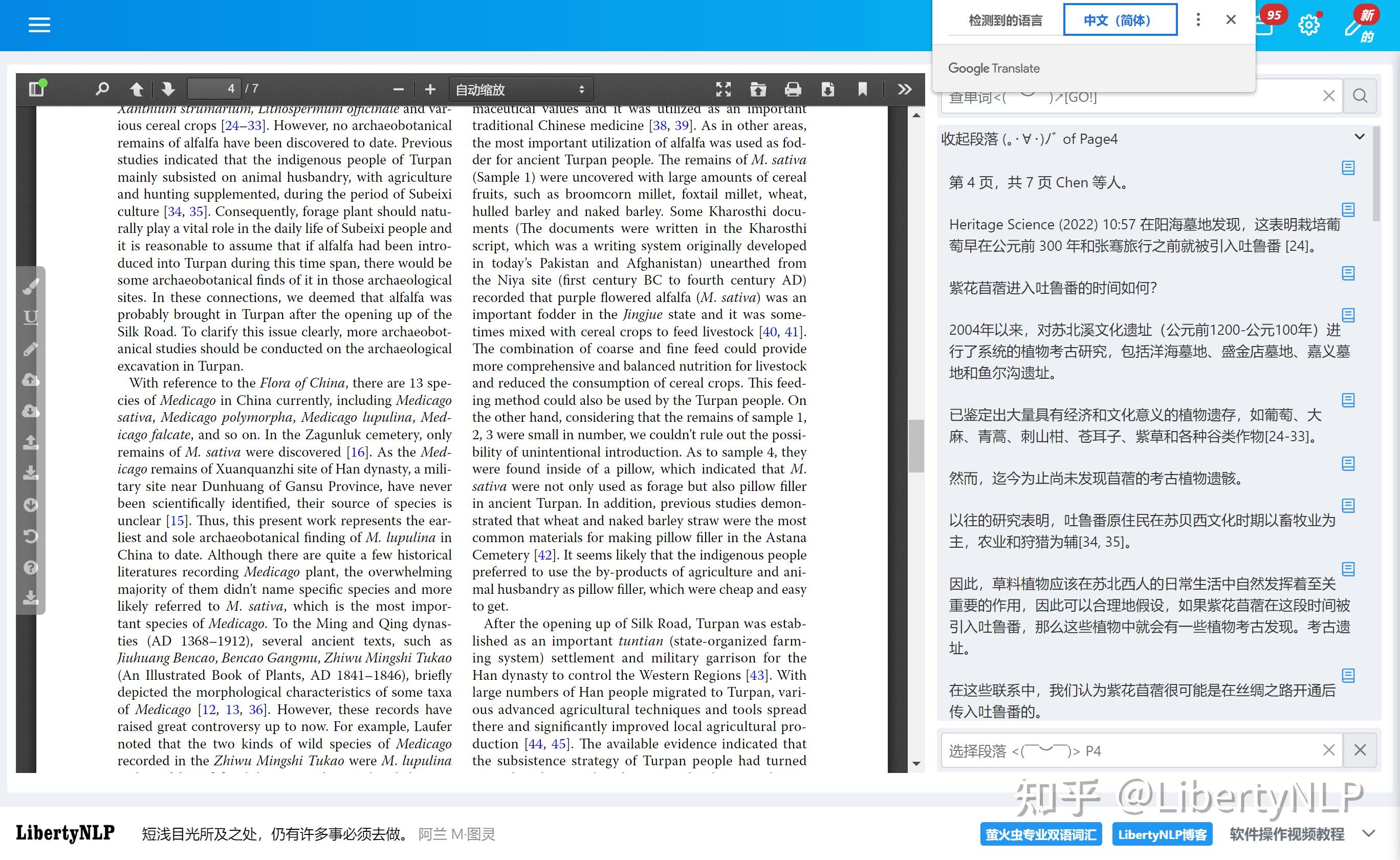Click the note icon beside 然而，迄今为止 paragraph
The height and width of the screenshot is (860, 1400).
[1348, 464]
